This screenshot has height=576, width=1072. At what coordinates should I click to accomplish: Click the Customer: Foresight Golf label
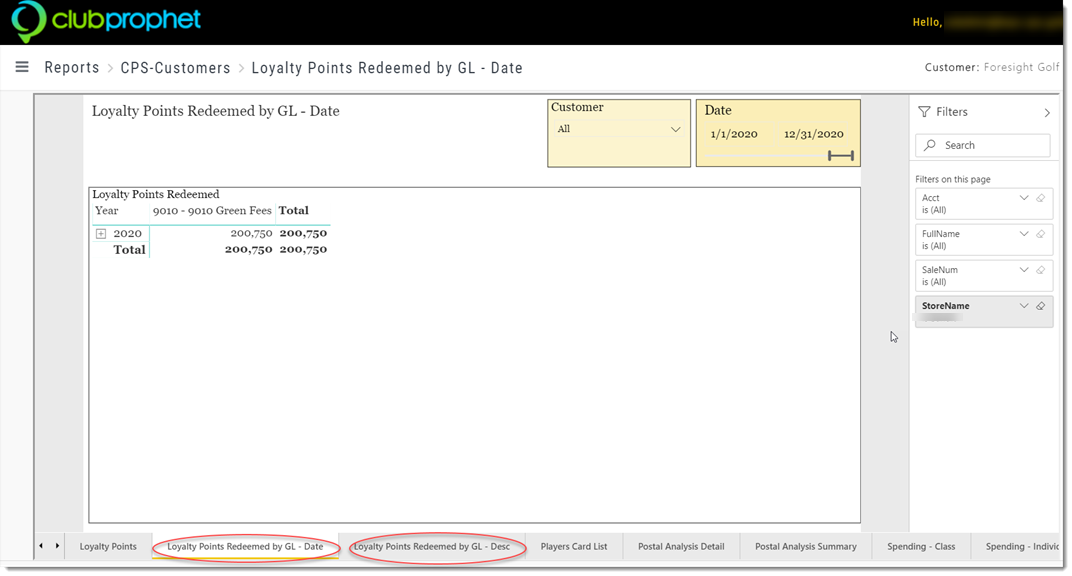(x=991, y=67)
